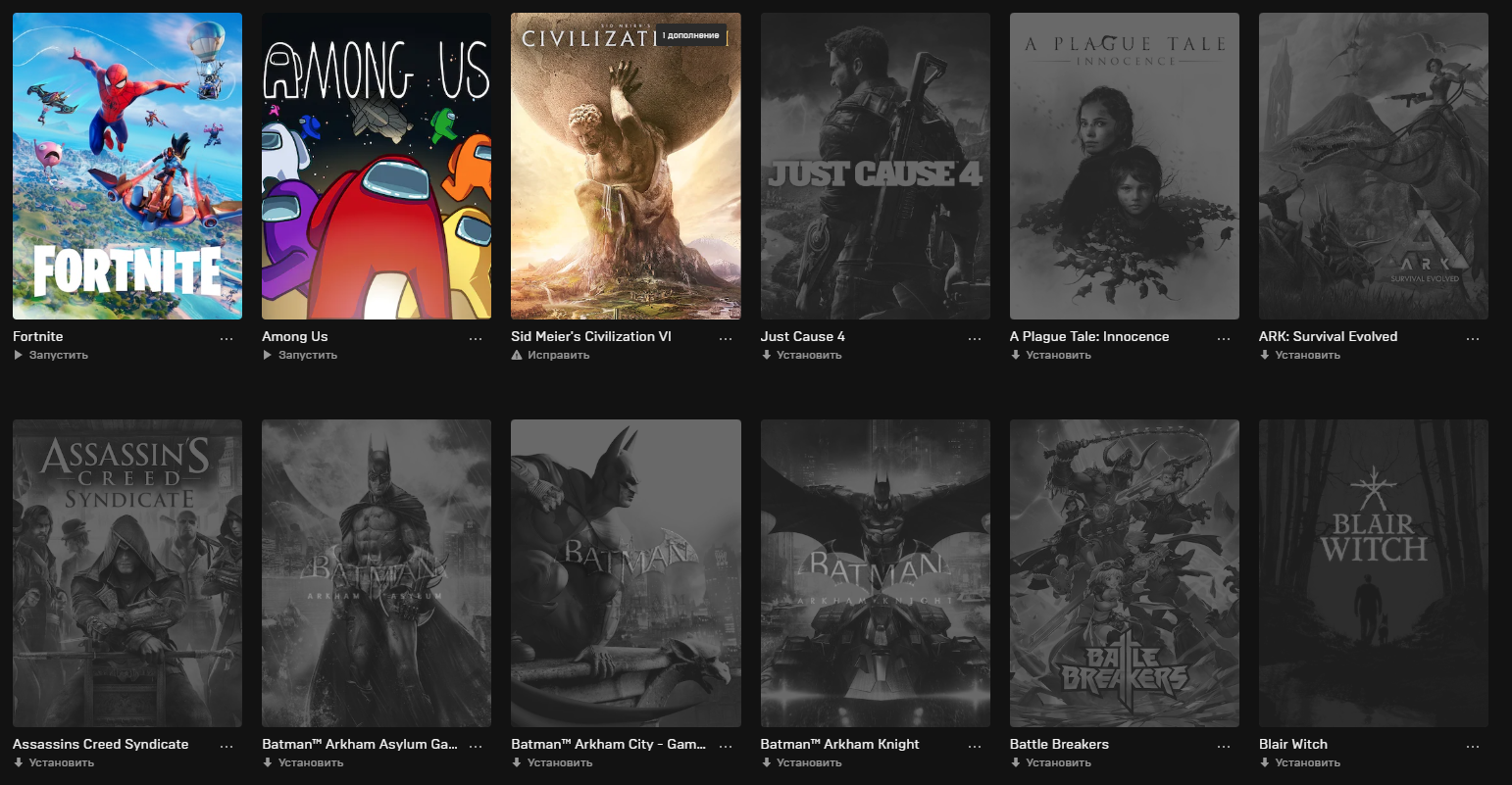Open the three-dot menu for Fortnite
1512x785 pixels.
click(x=227, y=338)
